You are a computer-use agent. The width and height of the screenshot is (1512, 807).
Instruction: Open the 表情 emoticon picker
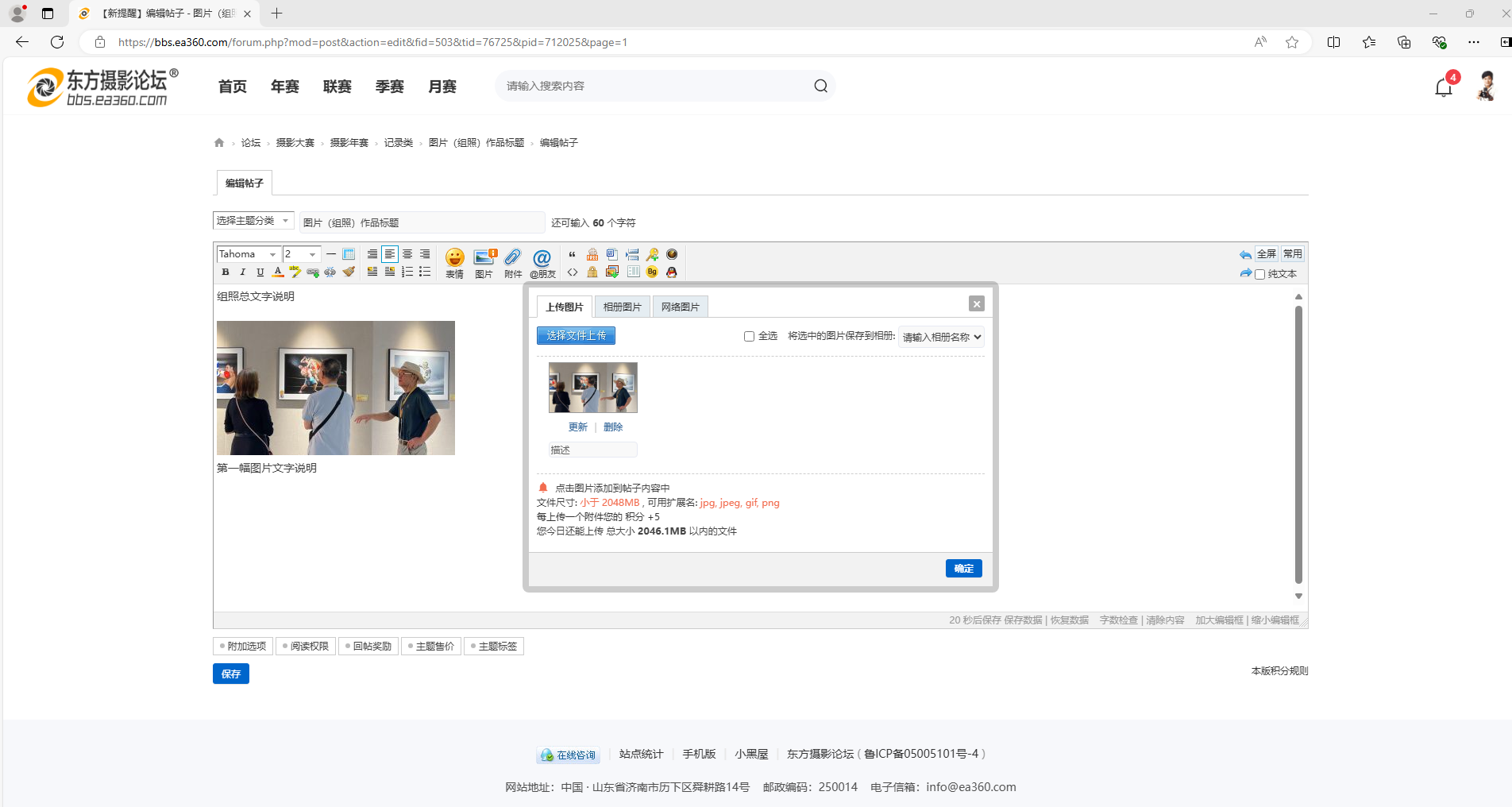click(454, 262)
